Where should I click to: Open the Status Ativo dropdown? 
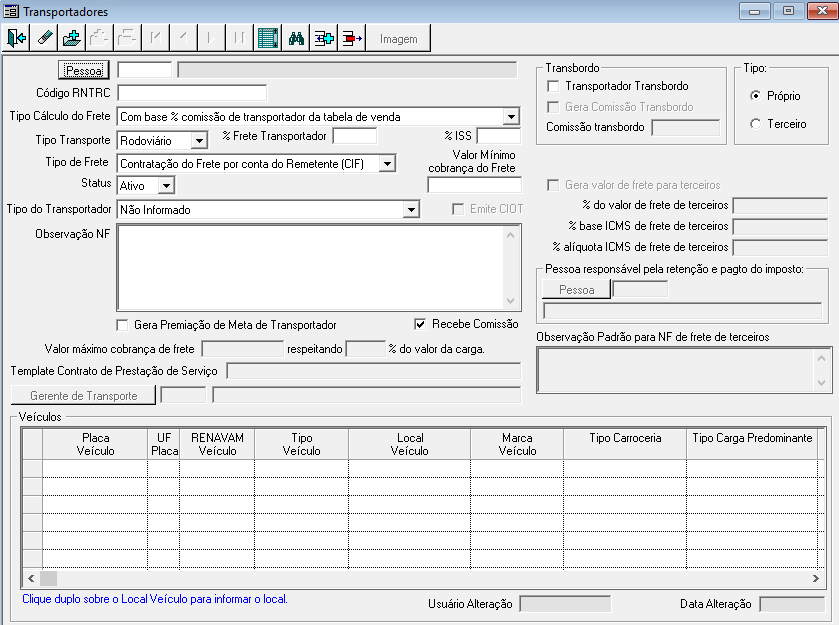click(x=166, y=186)
